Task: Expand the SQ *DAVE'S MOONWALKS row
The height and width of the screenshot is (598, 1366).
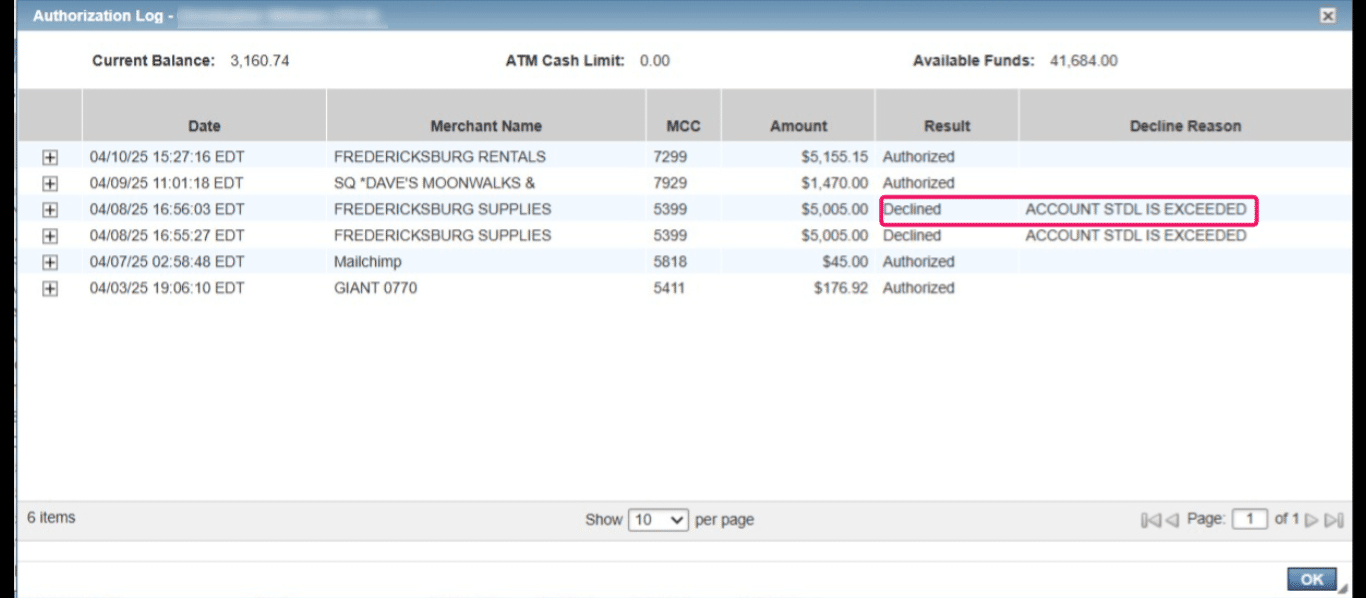Action: point(51,183)
